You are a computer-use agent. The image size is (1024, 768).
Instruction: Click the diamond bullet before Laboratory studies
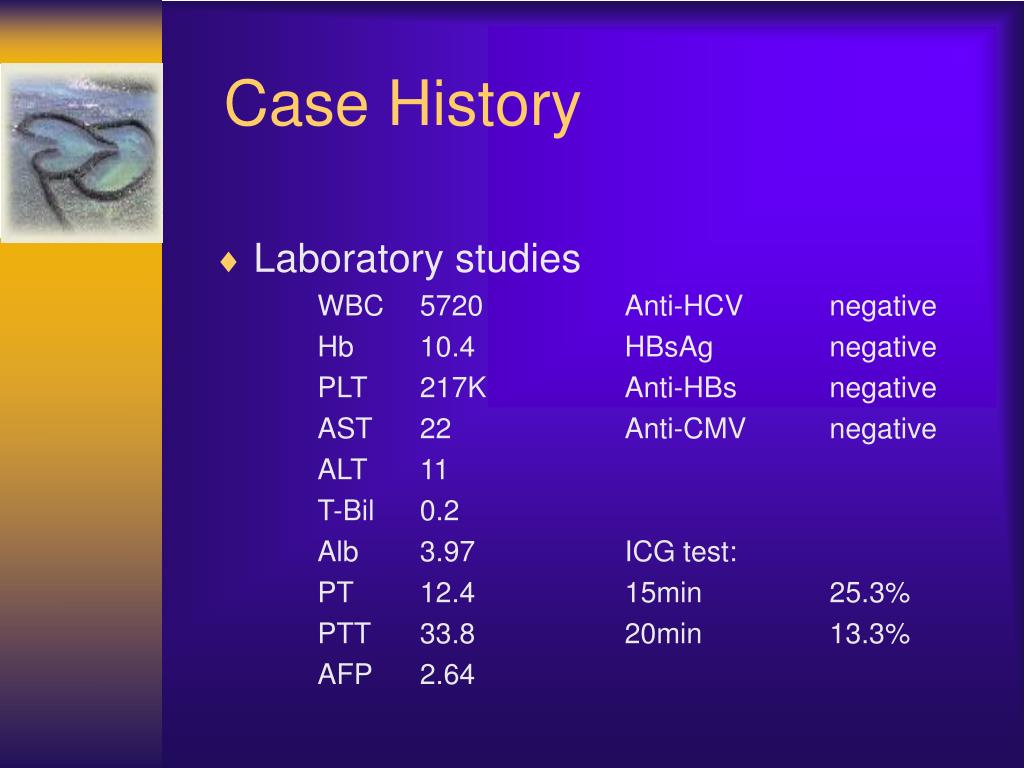[x=229, y=262]
